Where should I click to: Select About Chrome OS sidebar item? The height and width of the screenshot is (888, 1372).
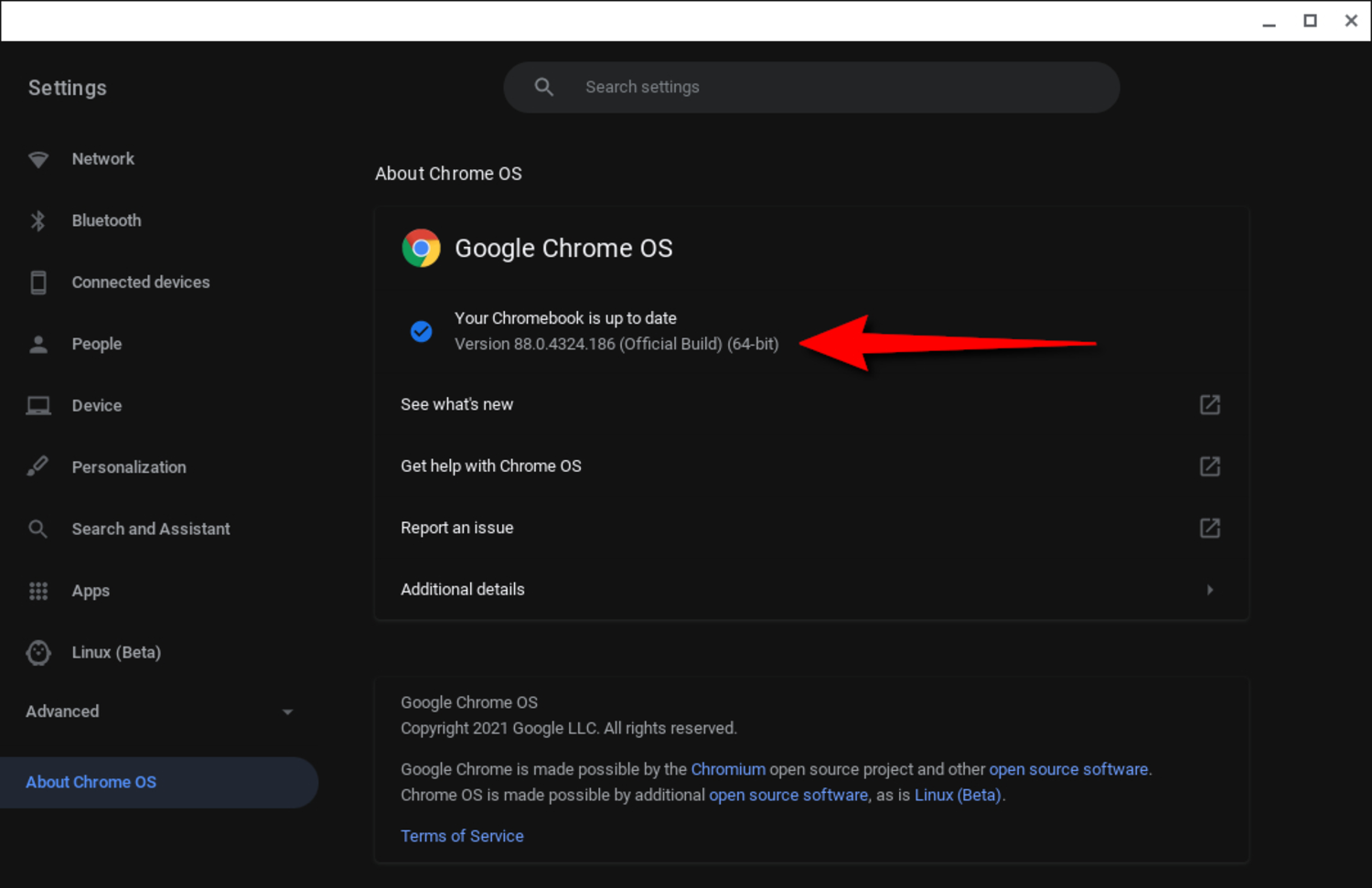159,783
